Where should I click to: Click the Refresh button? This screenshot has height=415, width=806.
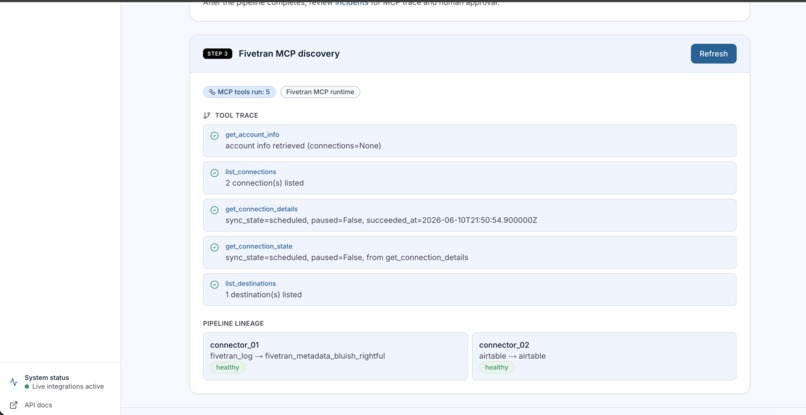713,53
